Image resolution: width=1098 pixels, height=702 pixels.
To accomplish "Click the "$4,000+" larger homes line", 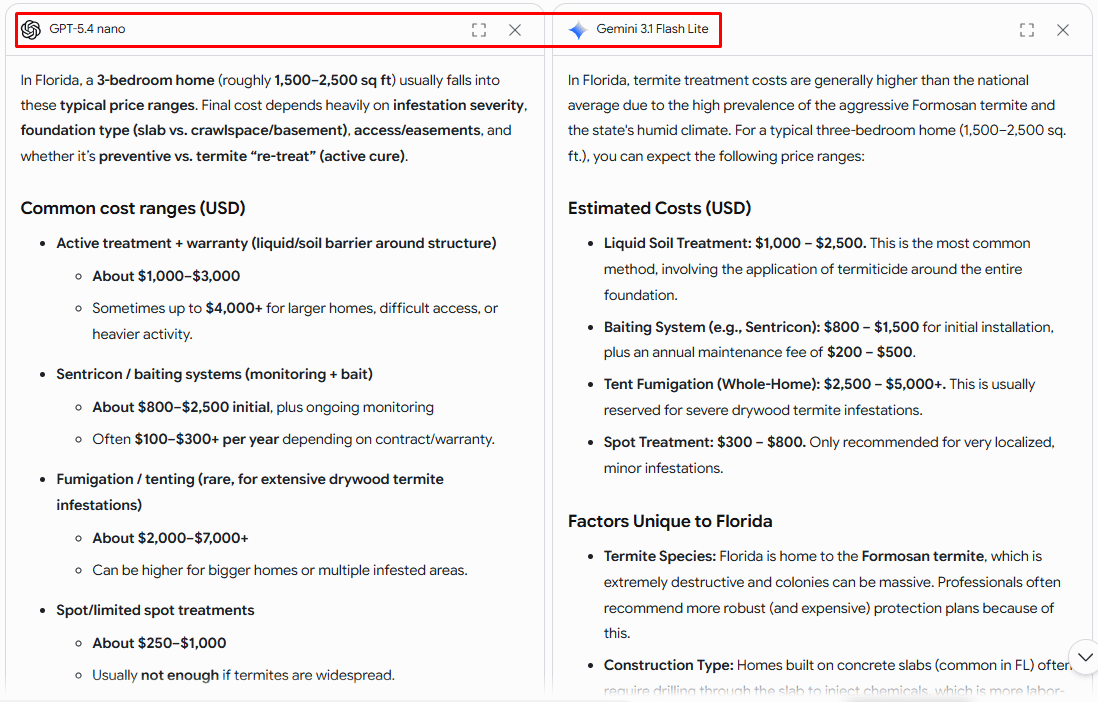I will [295, 321].
